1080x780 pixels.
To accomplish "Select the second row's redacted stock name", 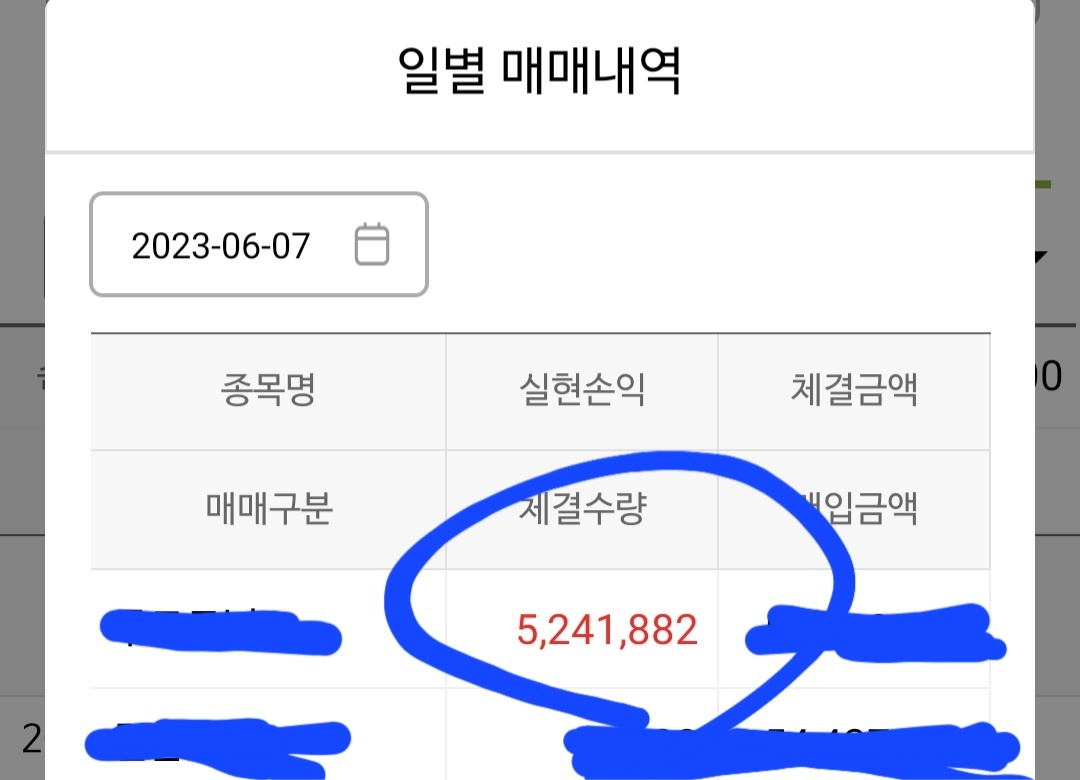I will [217, 744].
